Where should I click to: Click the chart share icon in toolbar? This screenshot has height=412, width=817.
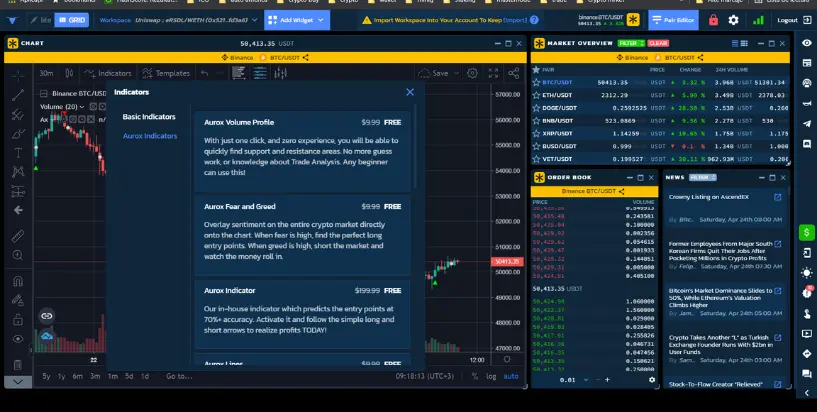pos(513,73)
